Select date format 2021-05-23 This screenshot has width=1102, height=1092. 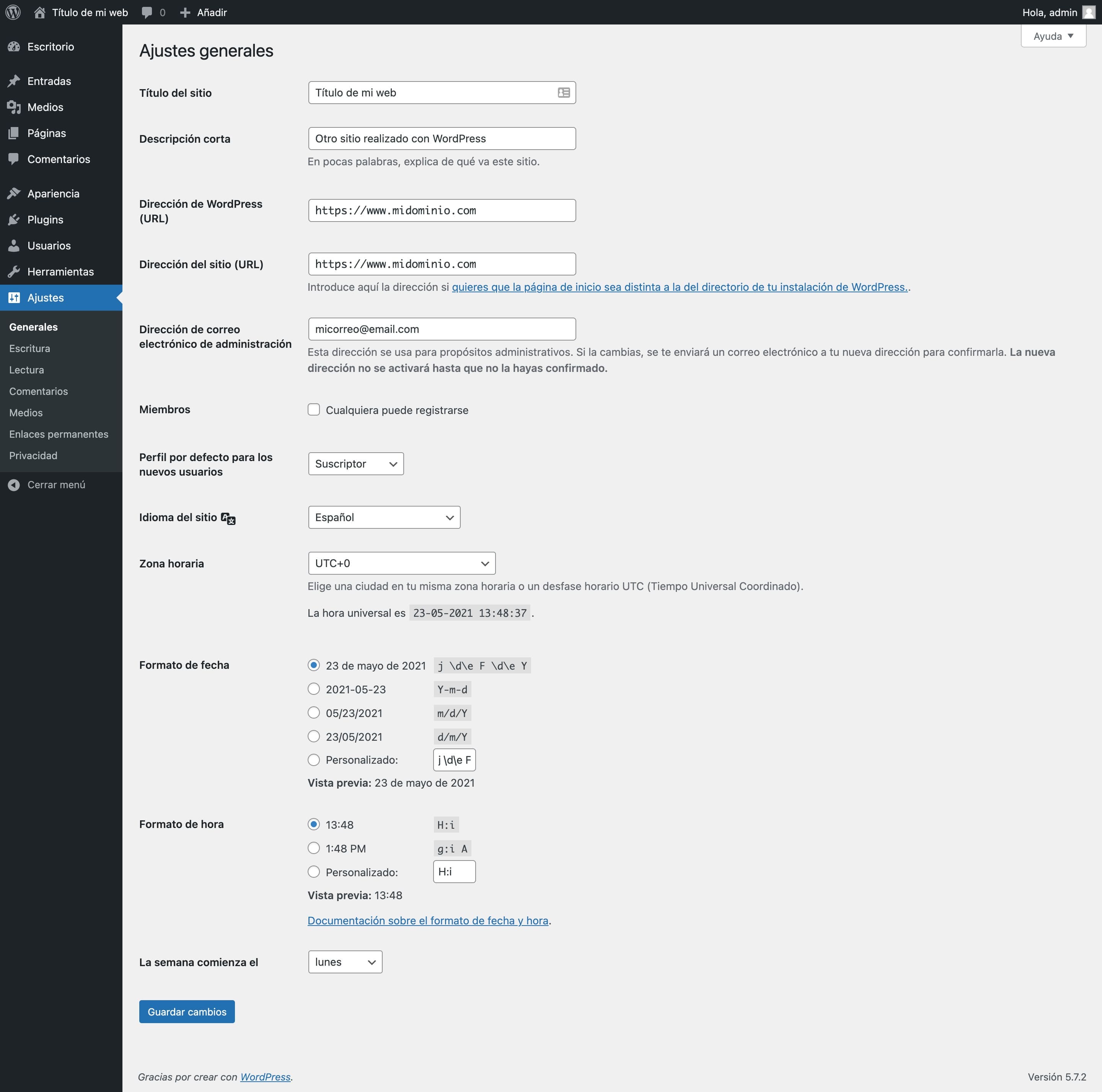point(314,689)
